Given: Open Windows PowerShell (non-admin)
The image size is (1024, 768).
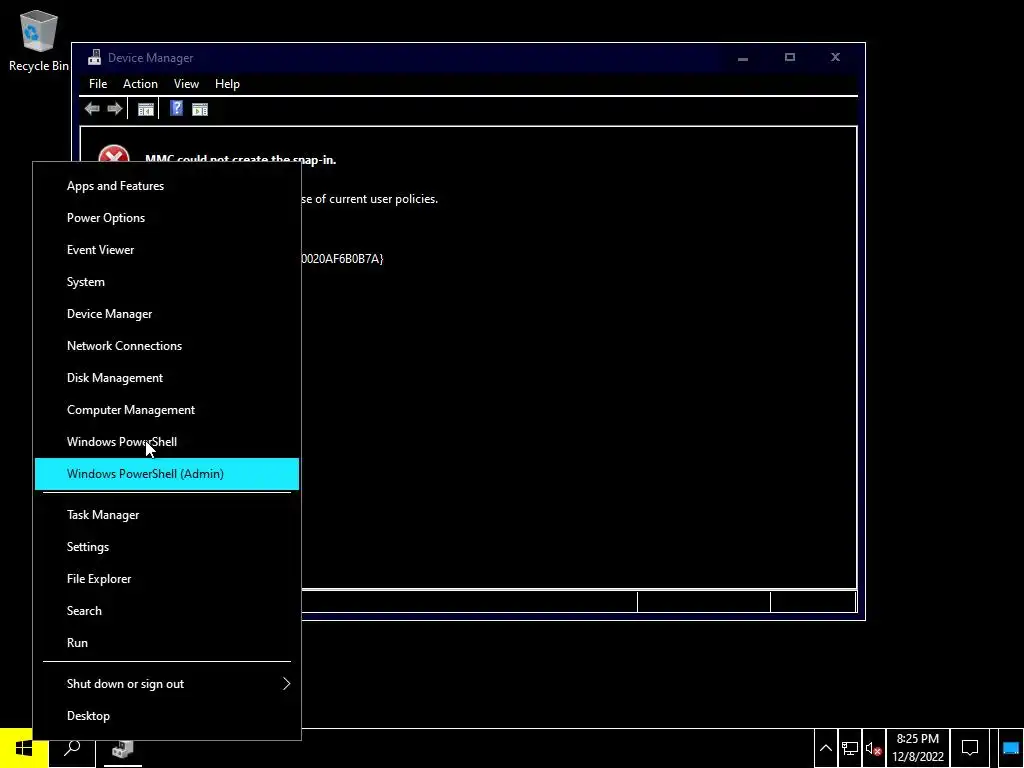Looking at the screenshot, I should 167,442.
